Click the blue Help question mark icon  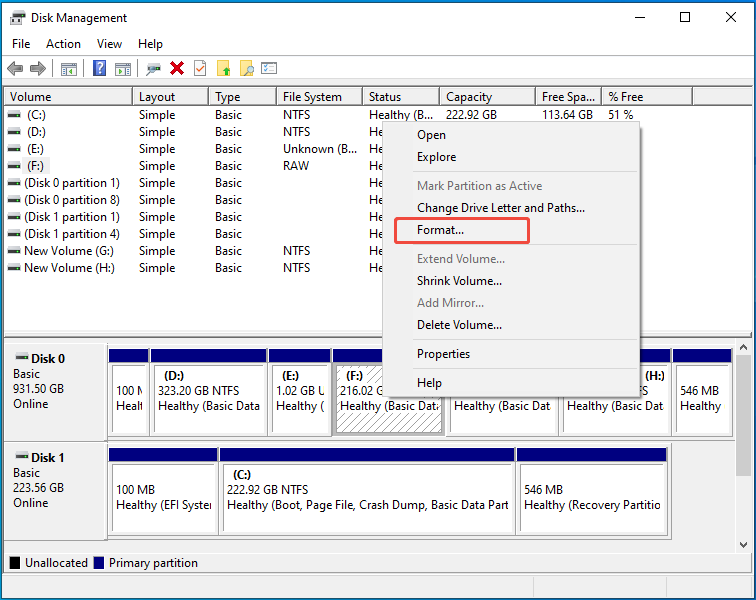(100, 68)
